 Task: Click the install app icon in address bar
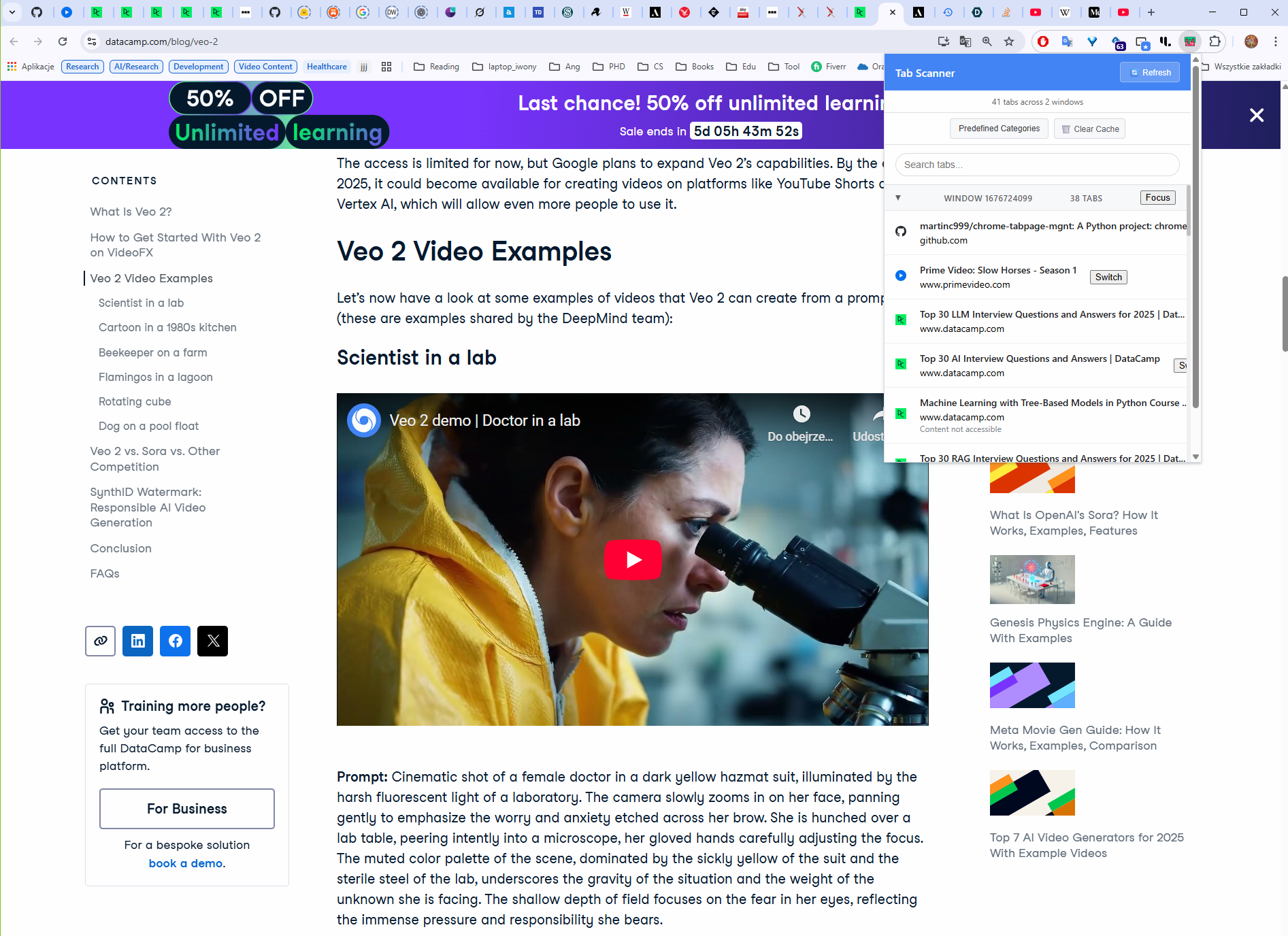pos(944,41)
